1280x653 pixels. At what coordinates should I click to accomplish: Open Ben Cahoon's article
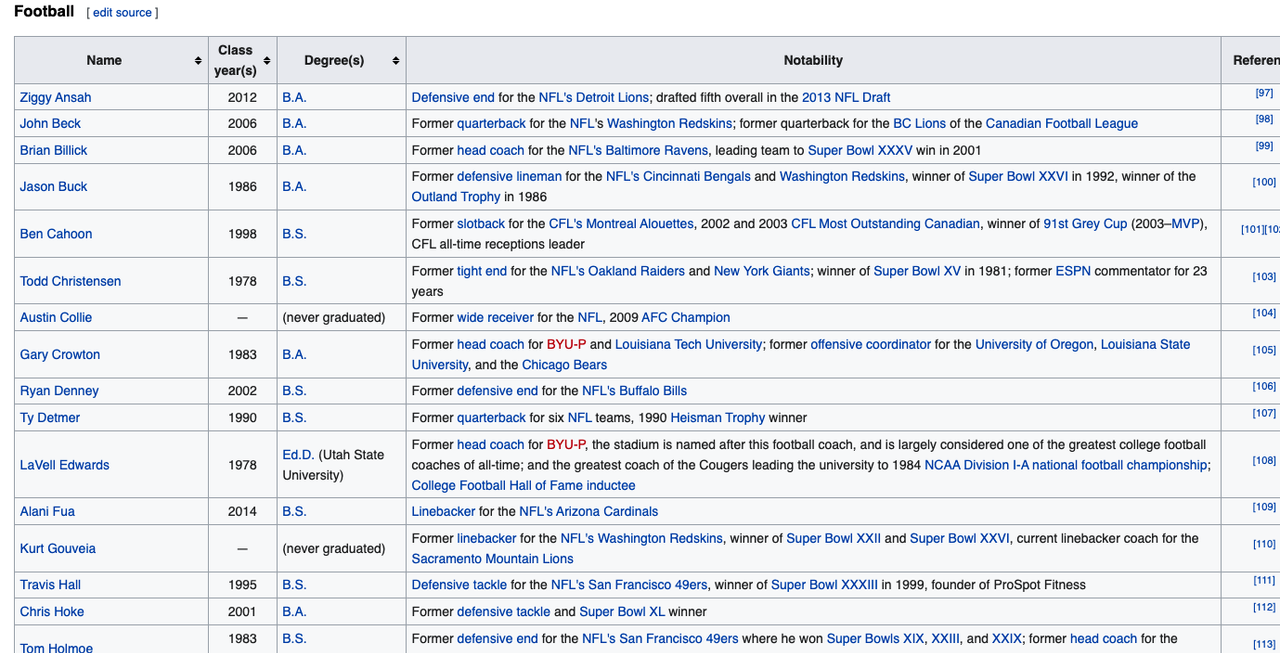tap(56, 233)
